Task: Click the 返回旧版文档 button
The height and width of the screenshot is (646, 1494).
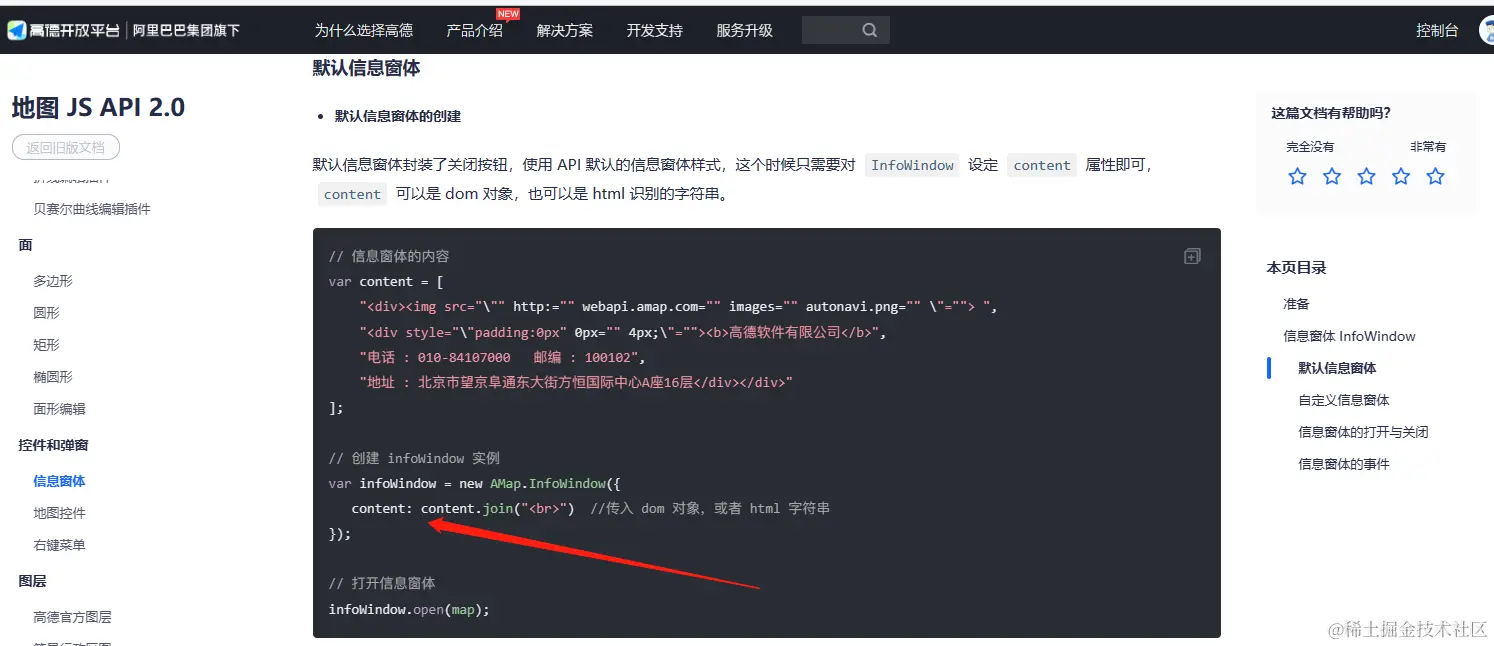Action: (65, 146)
